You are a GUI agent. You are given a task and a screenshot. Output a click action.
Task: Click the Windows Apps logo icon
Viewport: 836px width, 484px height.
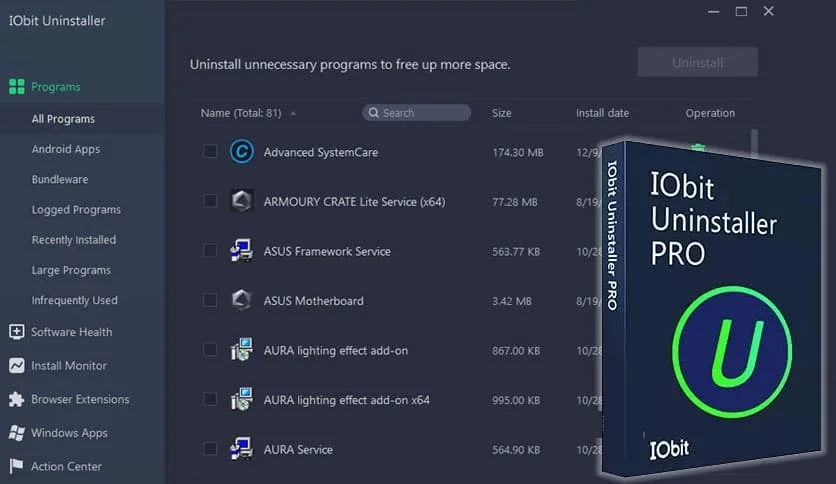tap(17, 433)
